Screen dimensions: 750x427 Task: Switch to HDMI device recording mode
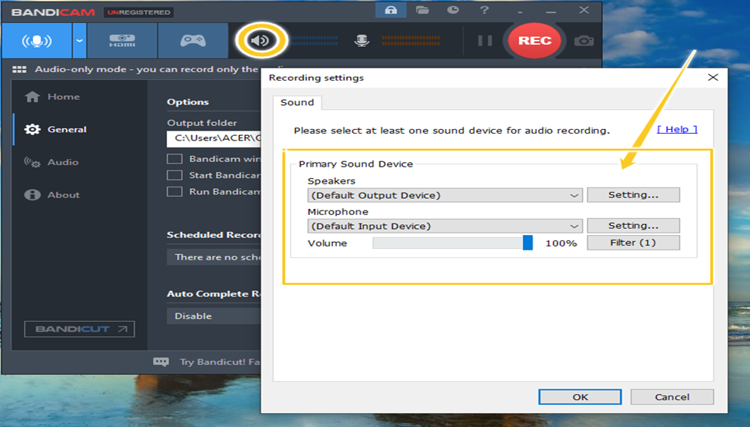pos(122,41)
